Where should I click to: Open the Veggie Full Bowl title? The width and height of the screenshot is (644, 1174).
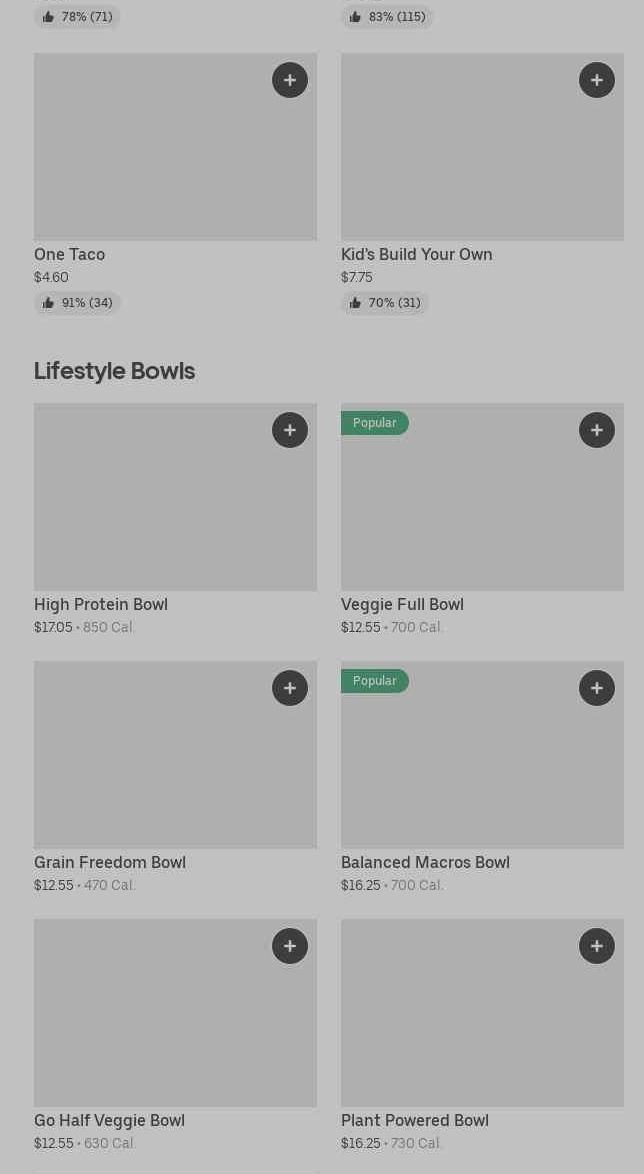402,604
